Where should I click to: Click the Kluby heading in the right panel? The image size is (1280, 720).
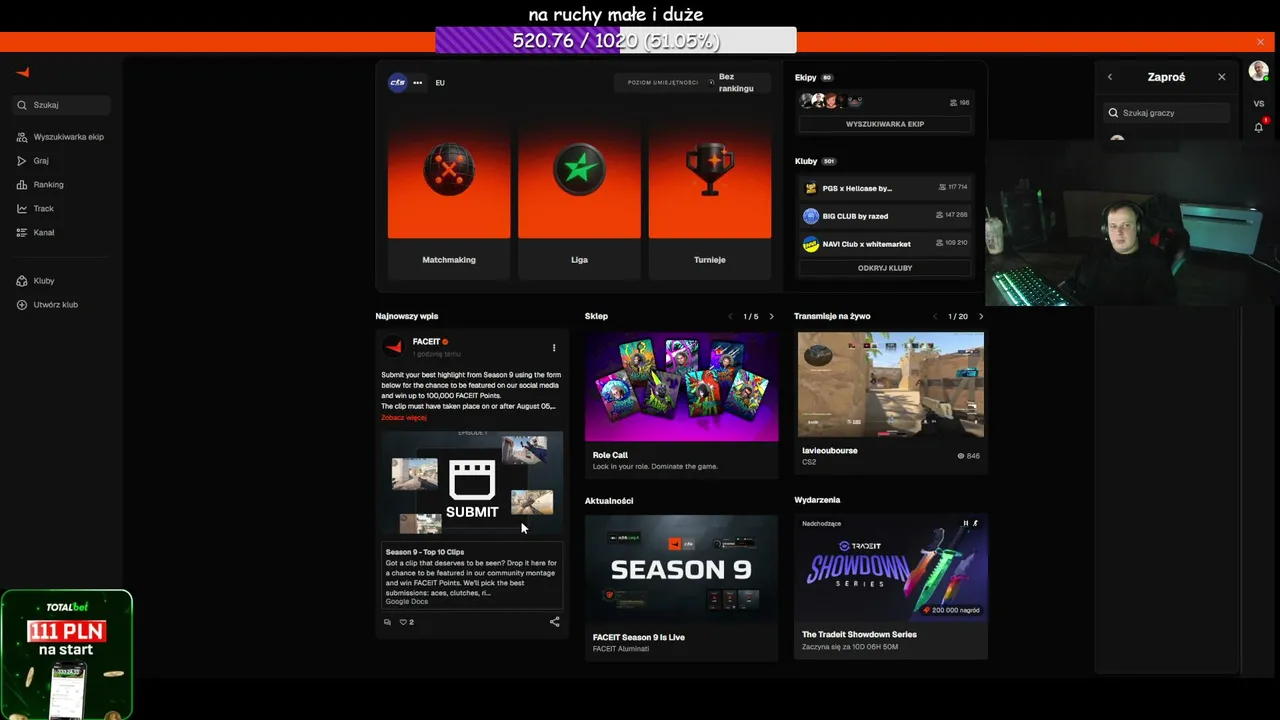[806, 161]
